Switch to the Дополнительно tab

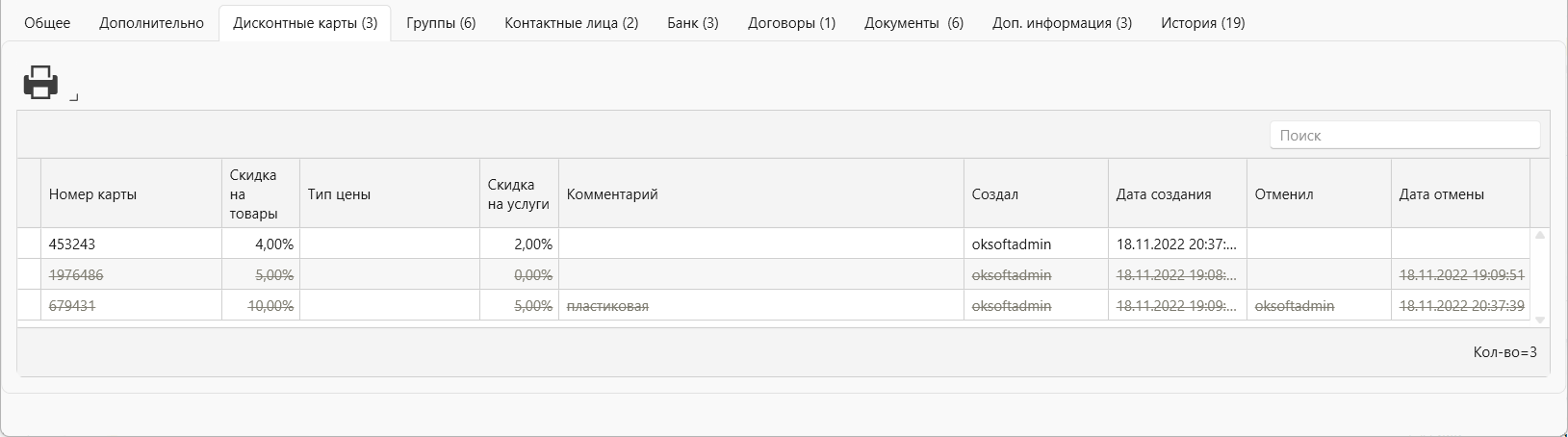(151, 23)
